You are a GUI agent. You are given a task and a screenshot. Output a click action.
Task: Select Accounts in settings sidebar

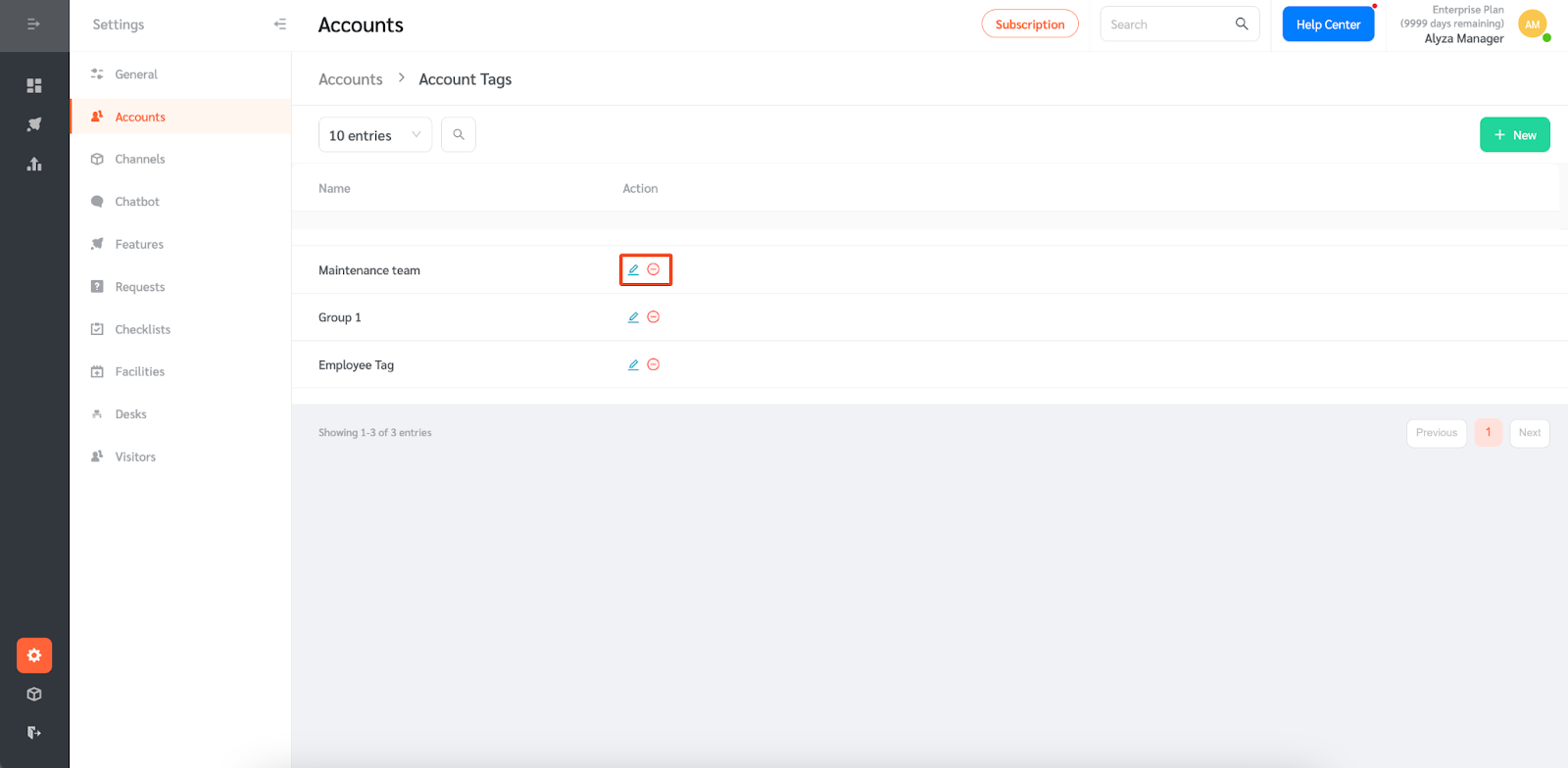180,117
